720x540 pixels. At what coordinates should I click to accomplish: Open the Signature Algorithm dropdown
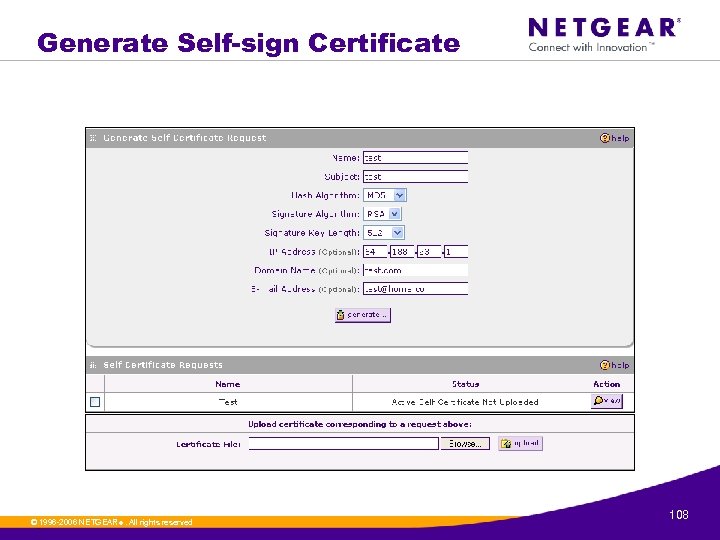tap(382, 214)
